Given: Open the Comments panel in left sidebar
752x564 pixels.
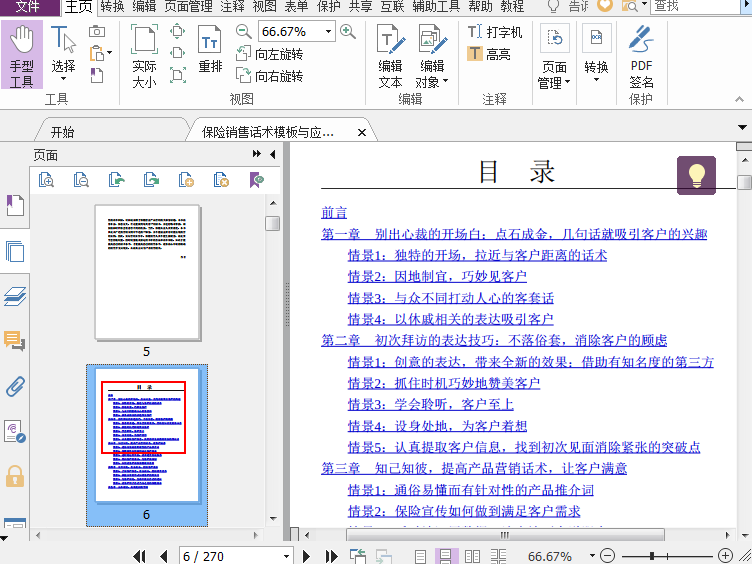Looking at the screenshot, I should click(15, 342).
